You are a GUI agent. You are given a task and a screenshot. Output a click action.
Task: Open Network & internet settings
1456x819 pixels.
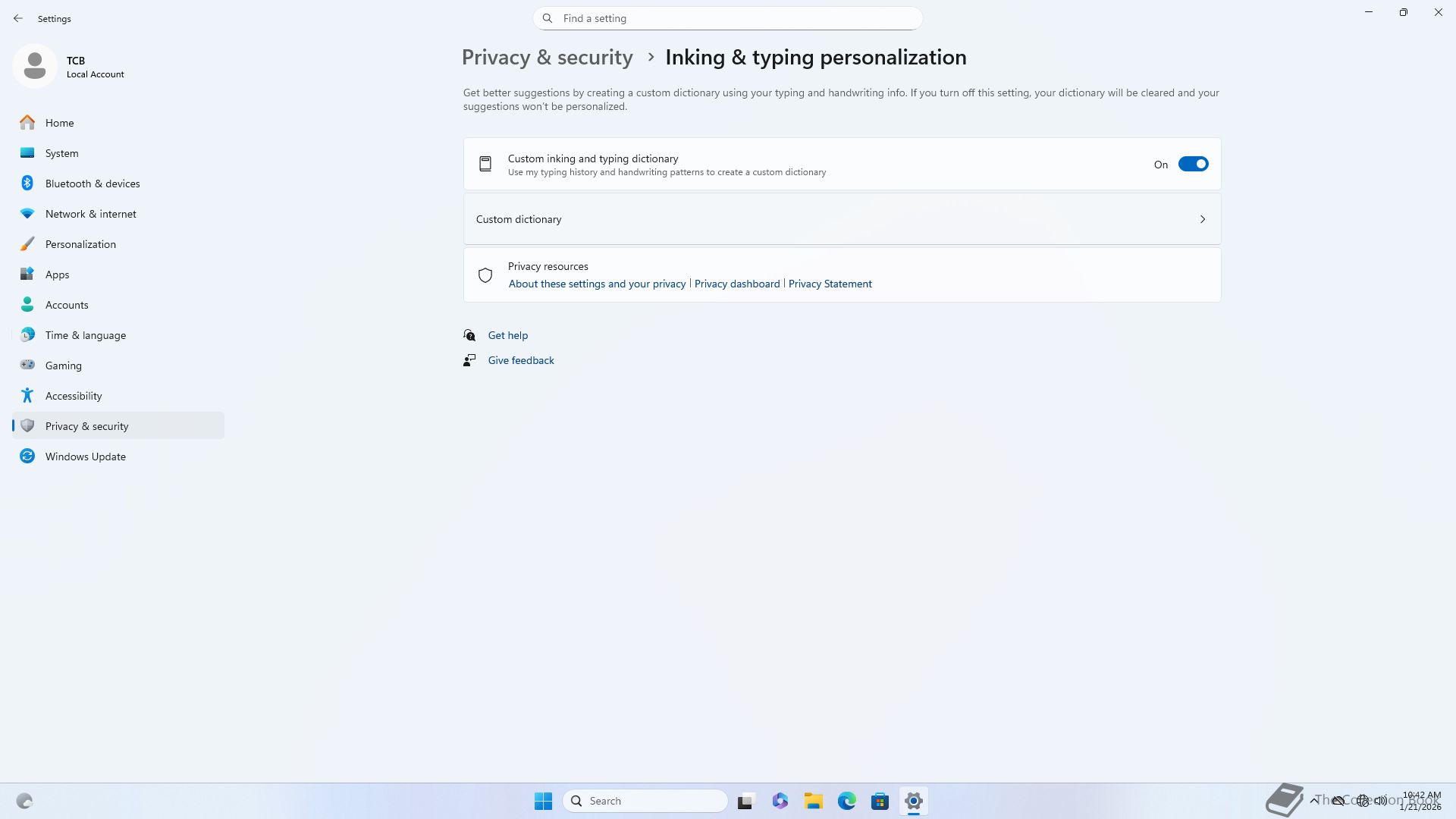point(90,214)
